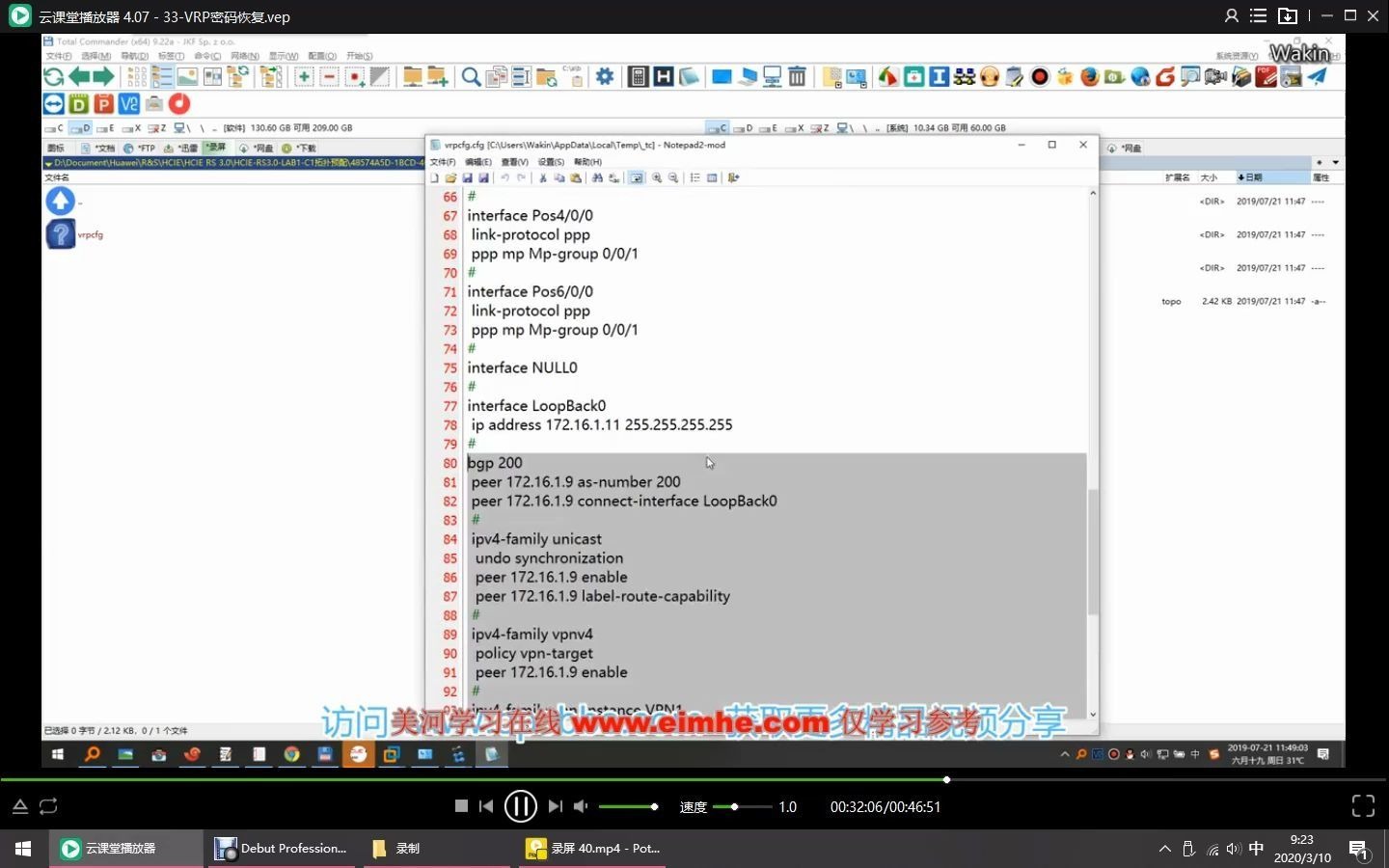
Task: Click the VNC icon in second toolbar row
Action: point(129,103)
